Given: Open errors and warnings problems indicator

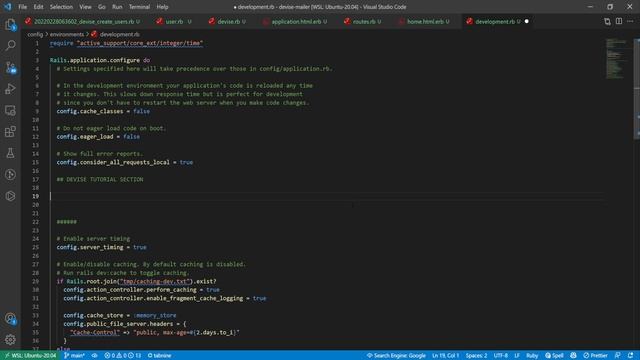Looking at the screenshot, I should pos(122,356).
